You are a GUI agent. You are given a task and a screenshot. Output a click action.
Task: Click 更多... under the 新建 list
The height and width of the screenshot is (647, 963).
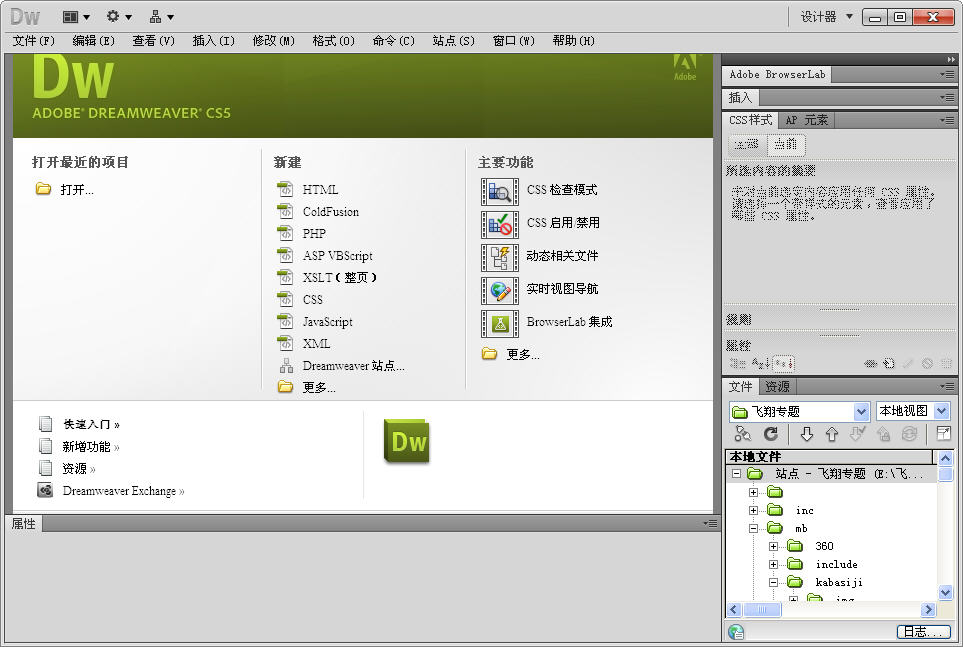coord(319,388)
